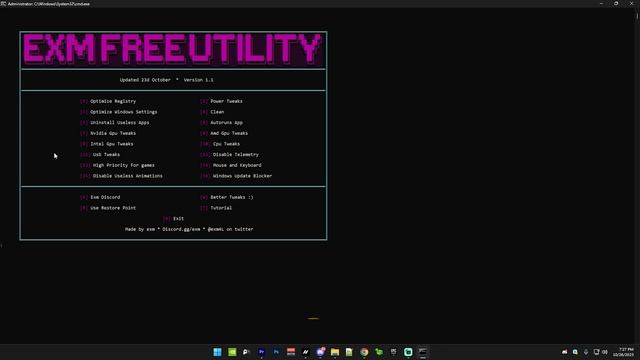
Task: Click the 'Clean' option text
Action: click(217, 112)
